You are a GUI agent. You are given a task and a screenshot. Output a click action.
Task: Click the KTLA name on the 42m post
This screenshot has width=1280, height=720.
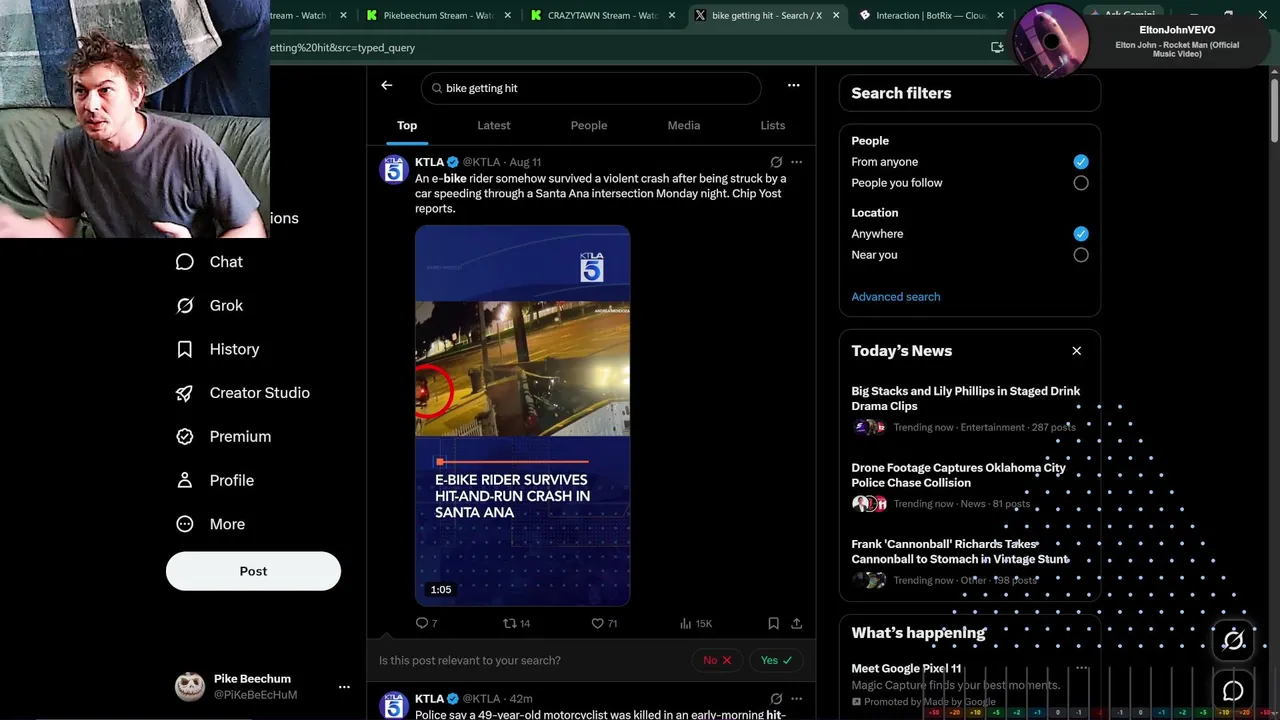pyautogui.click(x=429, y=699)
